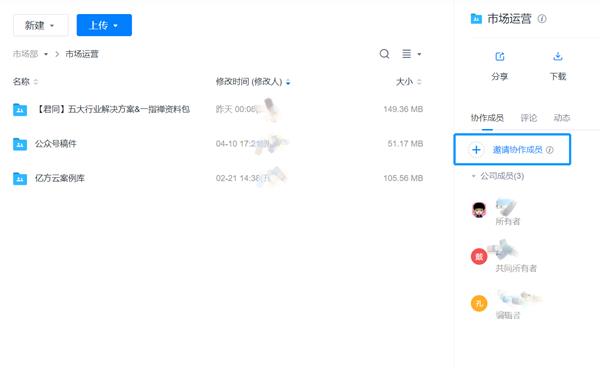Click the 编辑者 role label
The width and height of the screenshot is (600, 368).
tap(508, 315)
